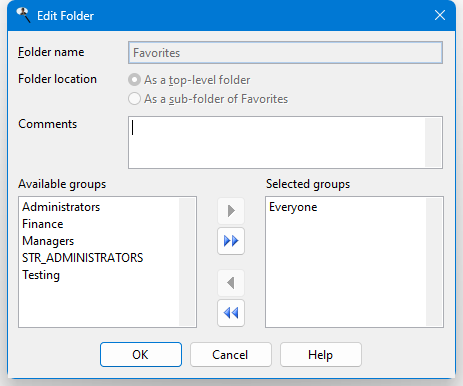Select 'As a top-level folder' radio button

[x=134, y=80]
